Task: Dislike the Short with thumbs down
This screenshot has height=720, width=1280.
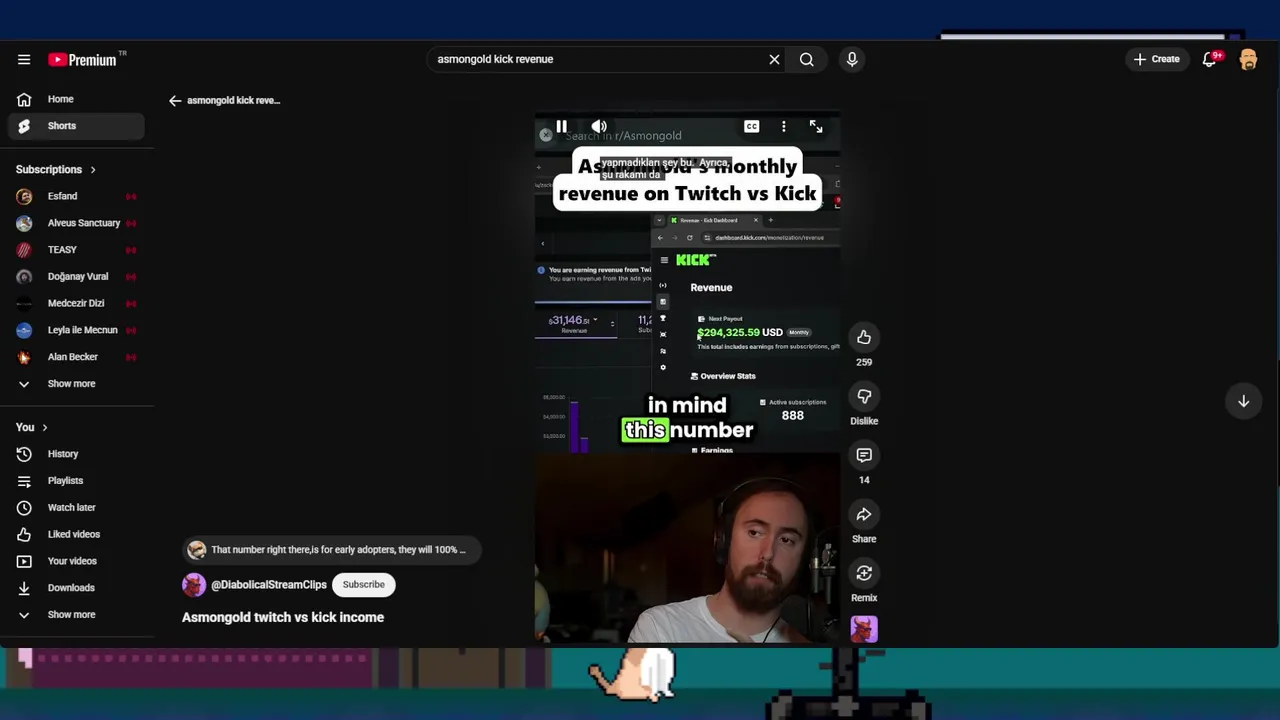Action: click(864, 397)
